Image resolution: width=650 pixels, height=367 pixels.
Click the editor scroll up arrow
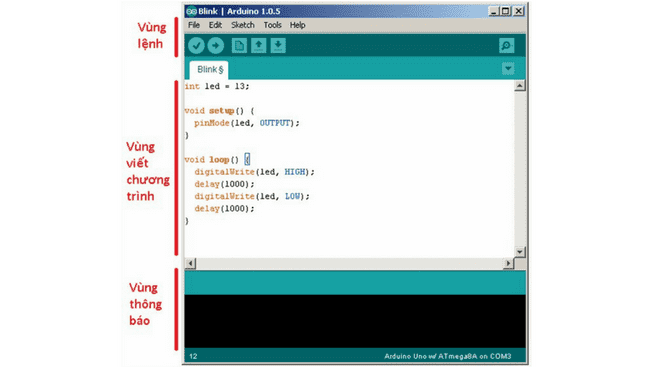(x=520, y=86)
